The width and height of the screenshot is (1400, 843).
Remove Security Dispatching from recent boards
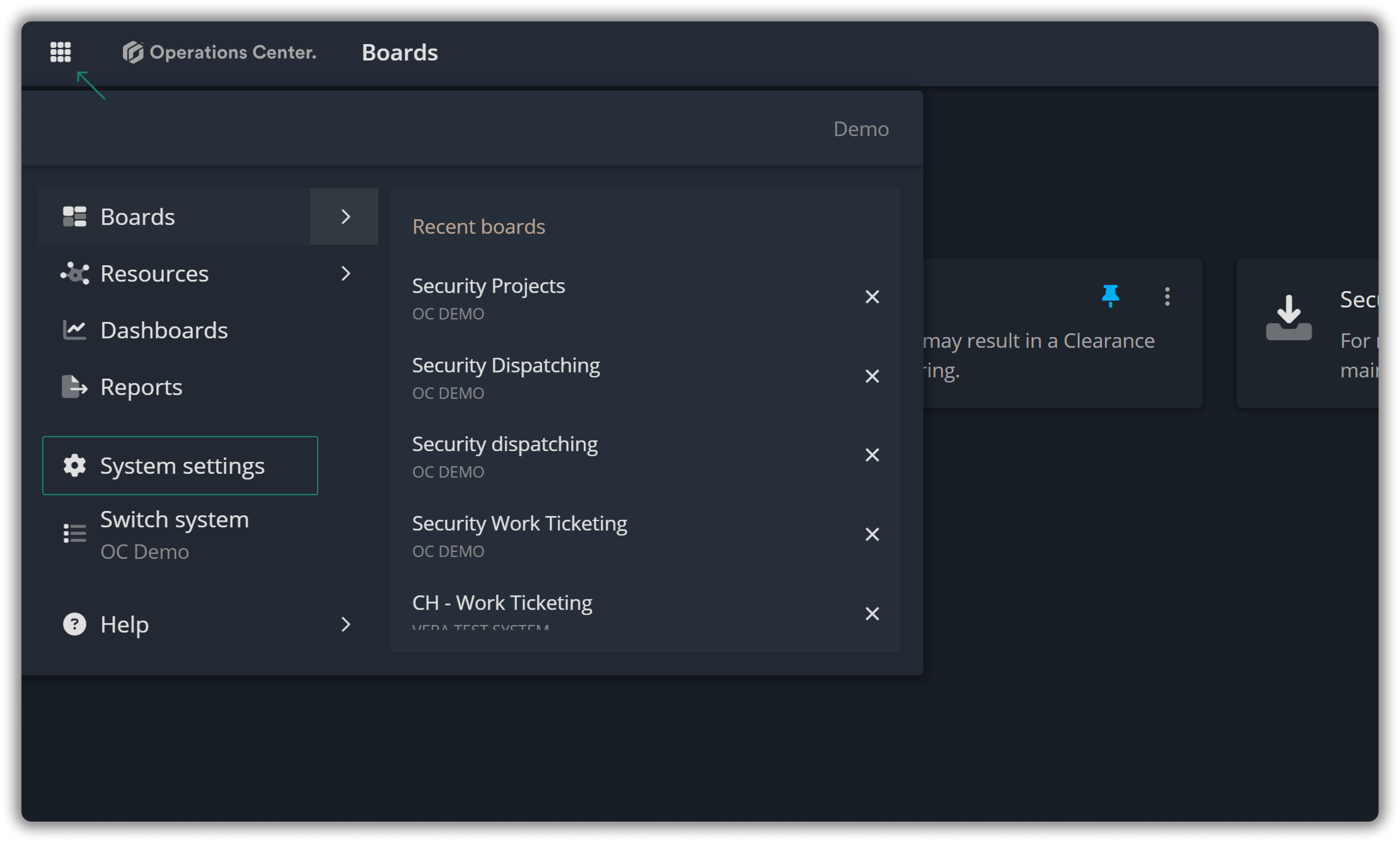click(x=872, y=376)
